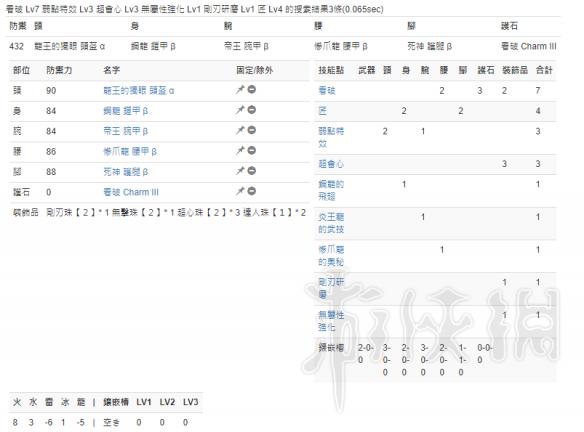The height and width of the screenshot is (432, 584).
Task: Pin the 鋼龍 body armor β row
Action: 239,110
